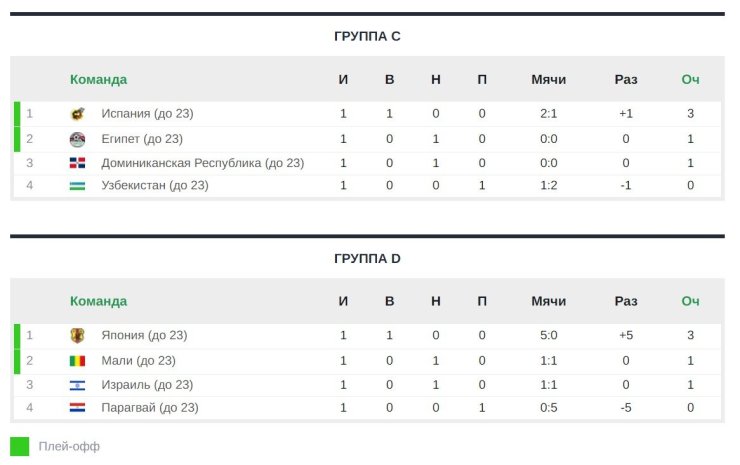Click the Egypt U23 team crest icon
This screenshot has width=740, height=465.
click(x=77, y=139)
